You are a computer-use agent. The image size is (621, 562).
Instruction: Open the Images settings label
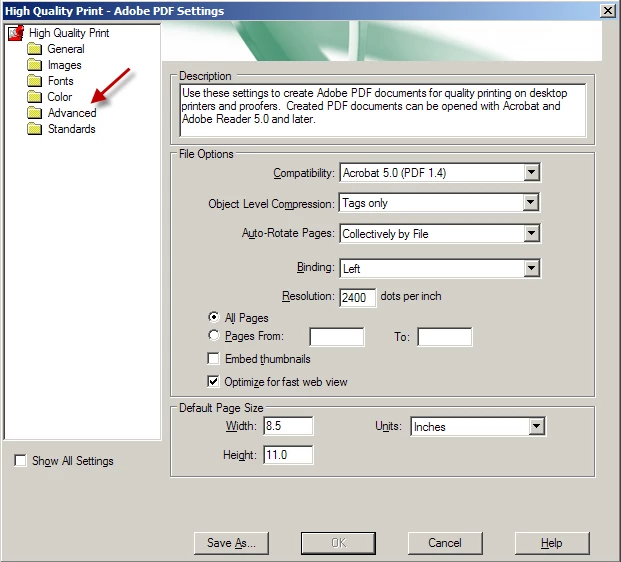click(65, 65)
